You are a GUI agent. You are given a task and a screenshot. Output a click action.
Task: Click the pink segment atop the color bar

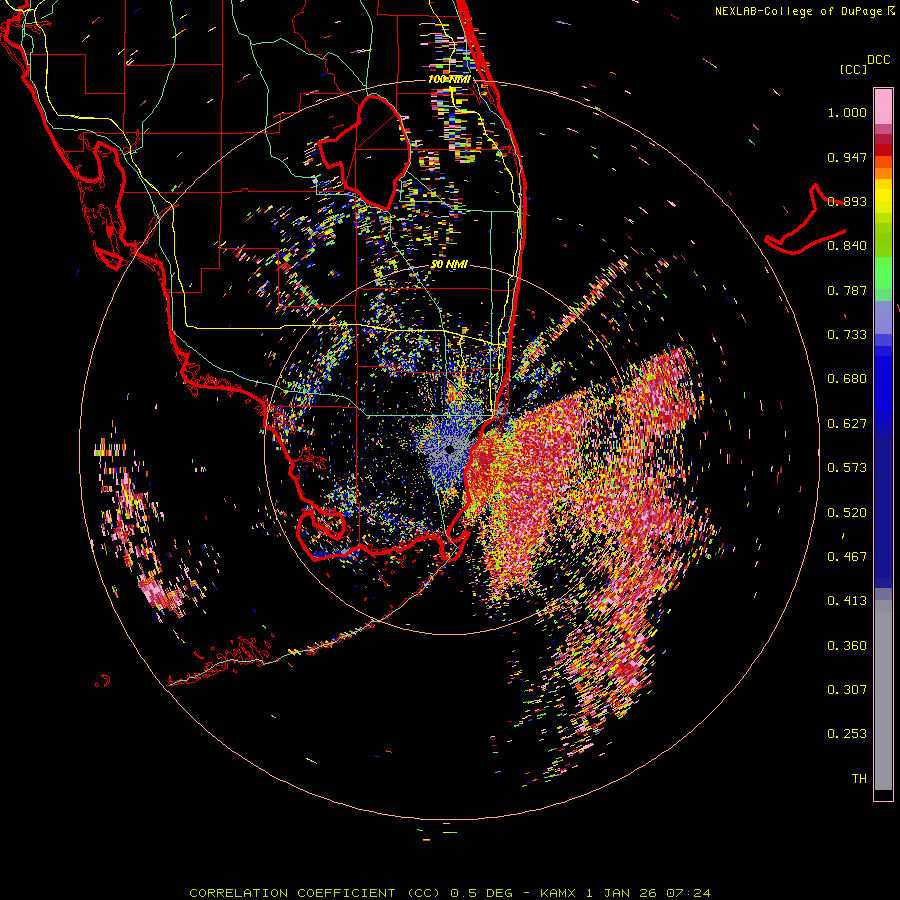point(883,106)
